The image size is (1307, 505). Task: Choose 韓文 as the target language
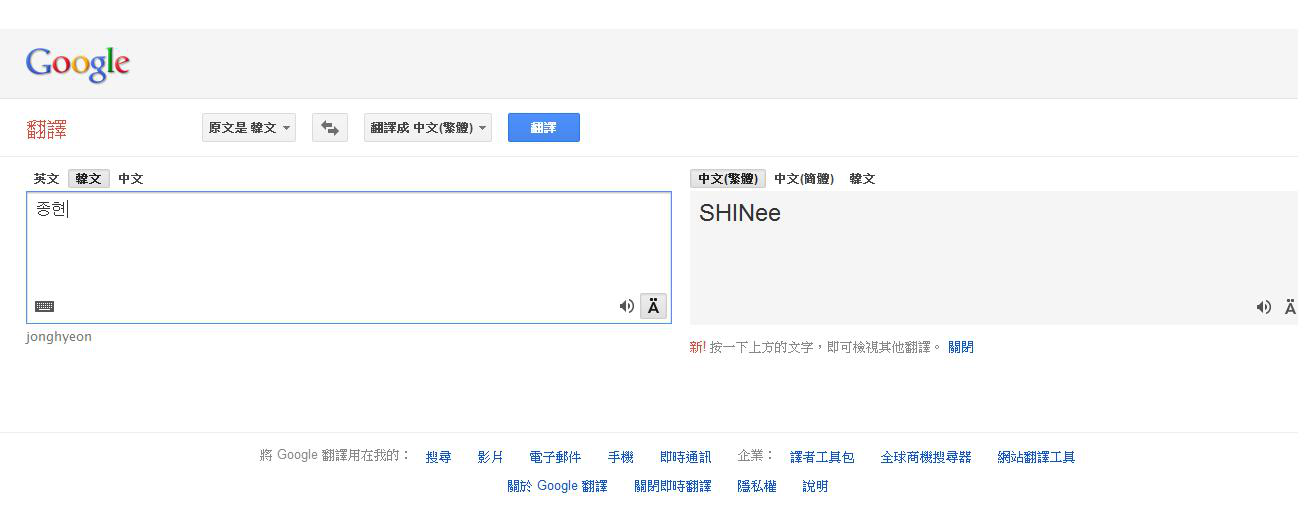pyautogui.click(x=862, y=179)
